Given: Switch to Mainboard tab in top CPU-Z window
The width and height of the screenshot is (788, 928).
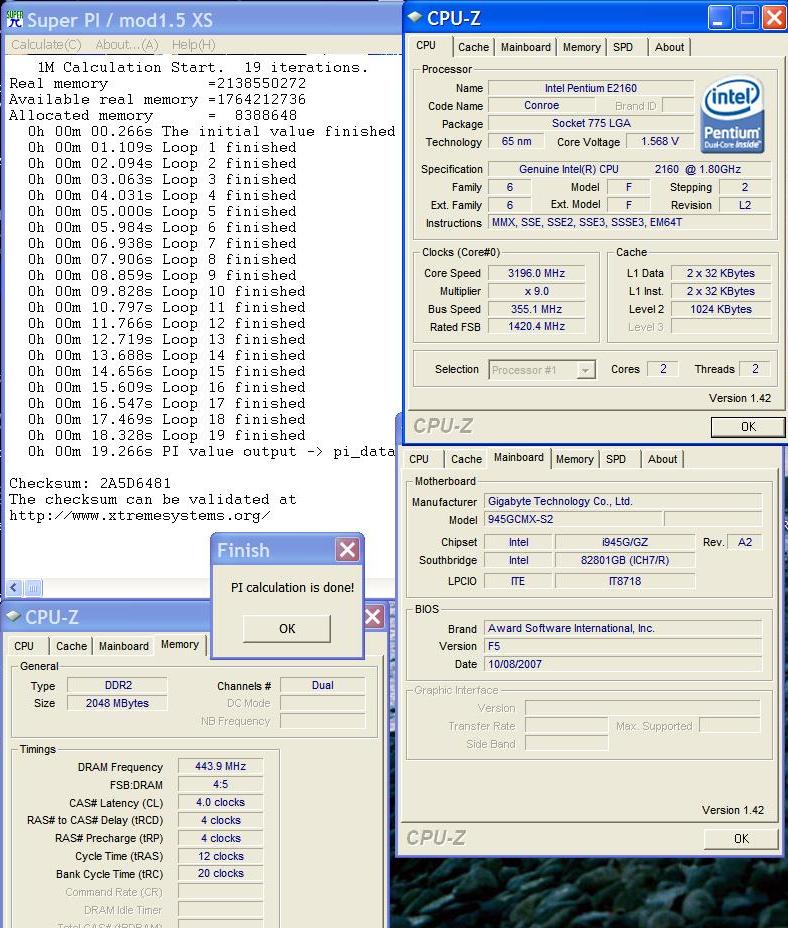Looking at the screenshot, I should [x=526, y=47].
